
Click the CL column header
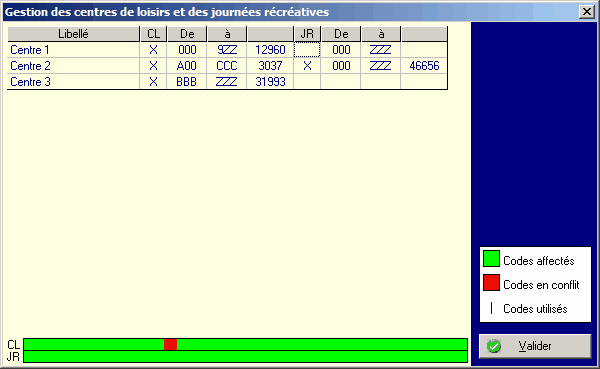pos(153,34)
